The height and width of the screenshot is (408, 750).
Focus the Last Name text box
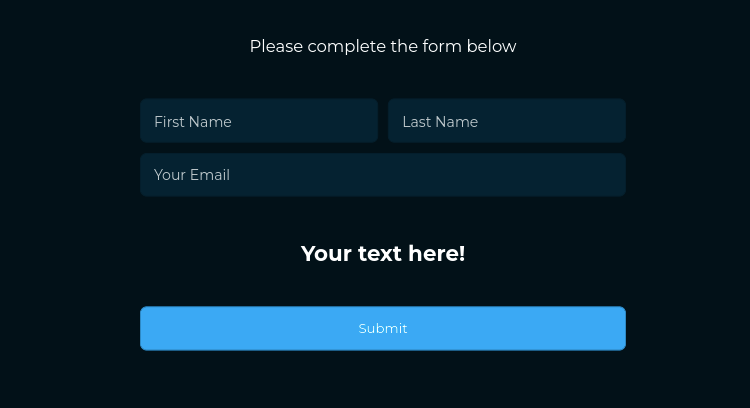pyautogui.click(x=506, y=121)
